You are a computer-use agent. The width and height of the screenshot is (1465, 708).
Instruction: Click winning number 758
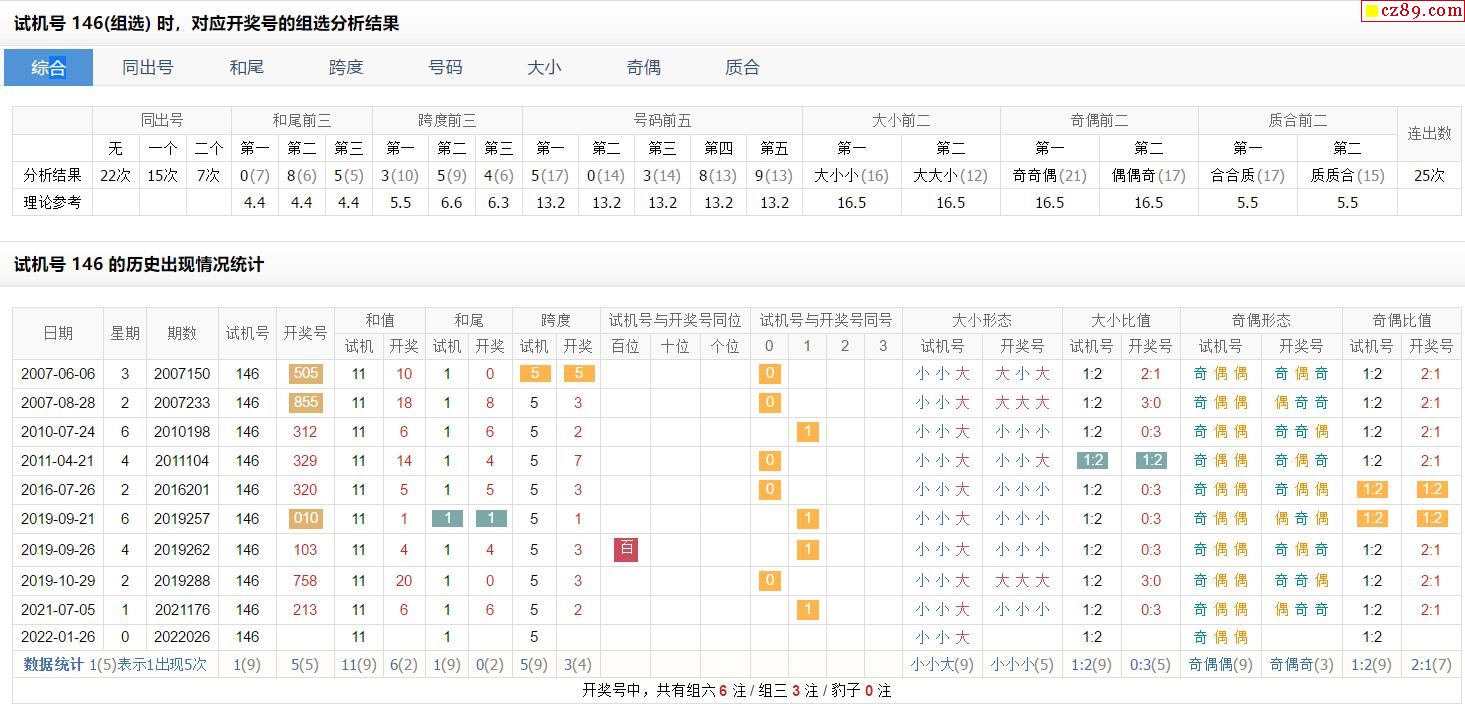[x=305, y=581]
